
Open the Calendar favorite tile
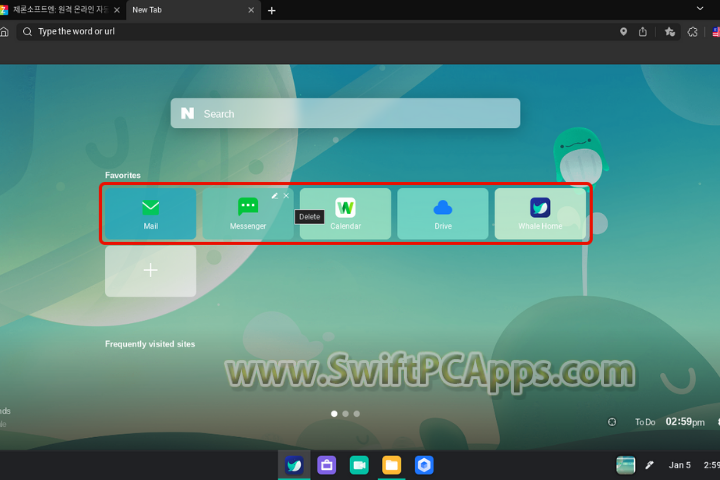click(x=345, y=214)
